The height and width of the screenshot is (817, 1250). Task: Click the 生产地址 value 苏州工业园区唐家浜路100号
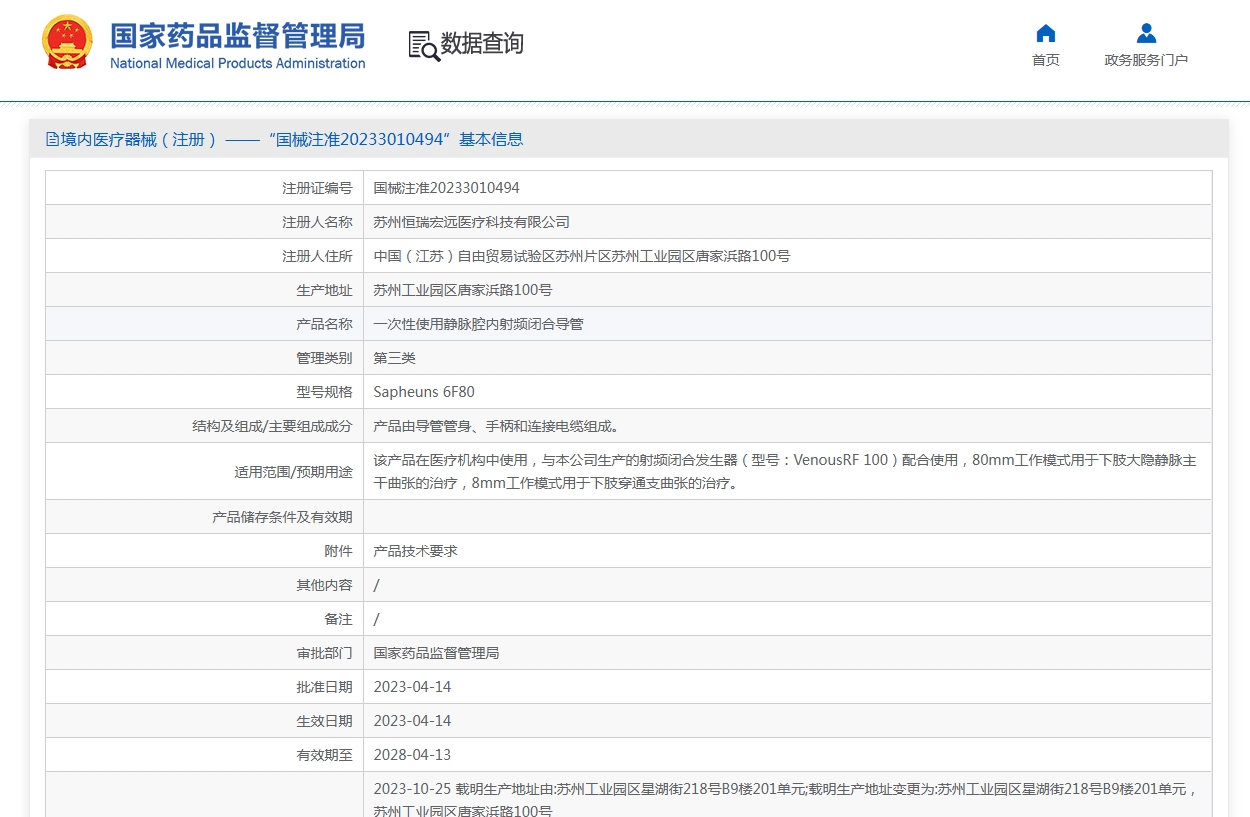pos(462,290)
